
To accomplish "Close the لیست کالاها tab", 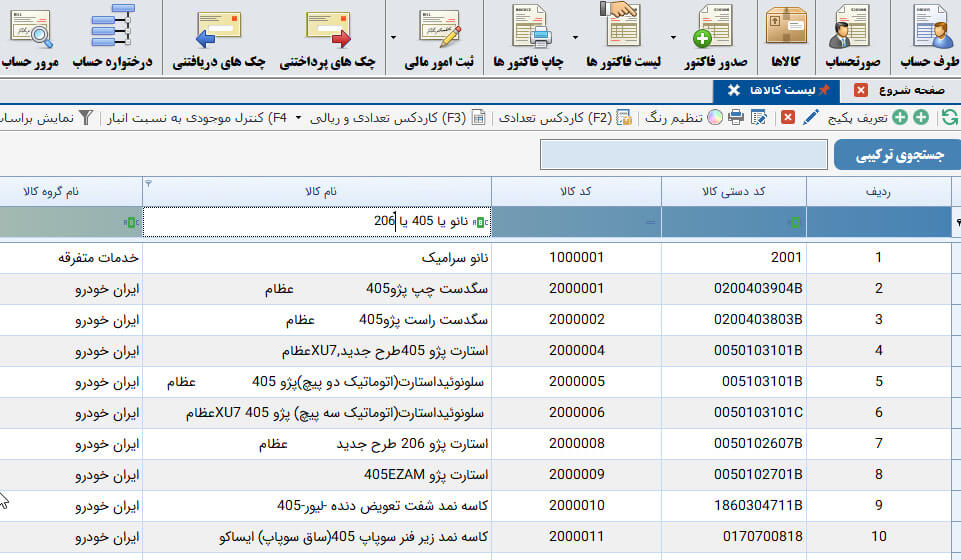I will [x=734, y=90].
